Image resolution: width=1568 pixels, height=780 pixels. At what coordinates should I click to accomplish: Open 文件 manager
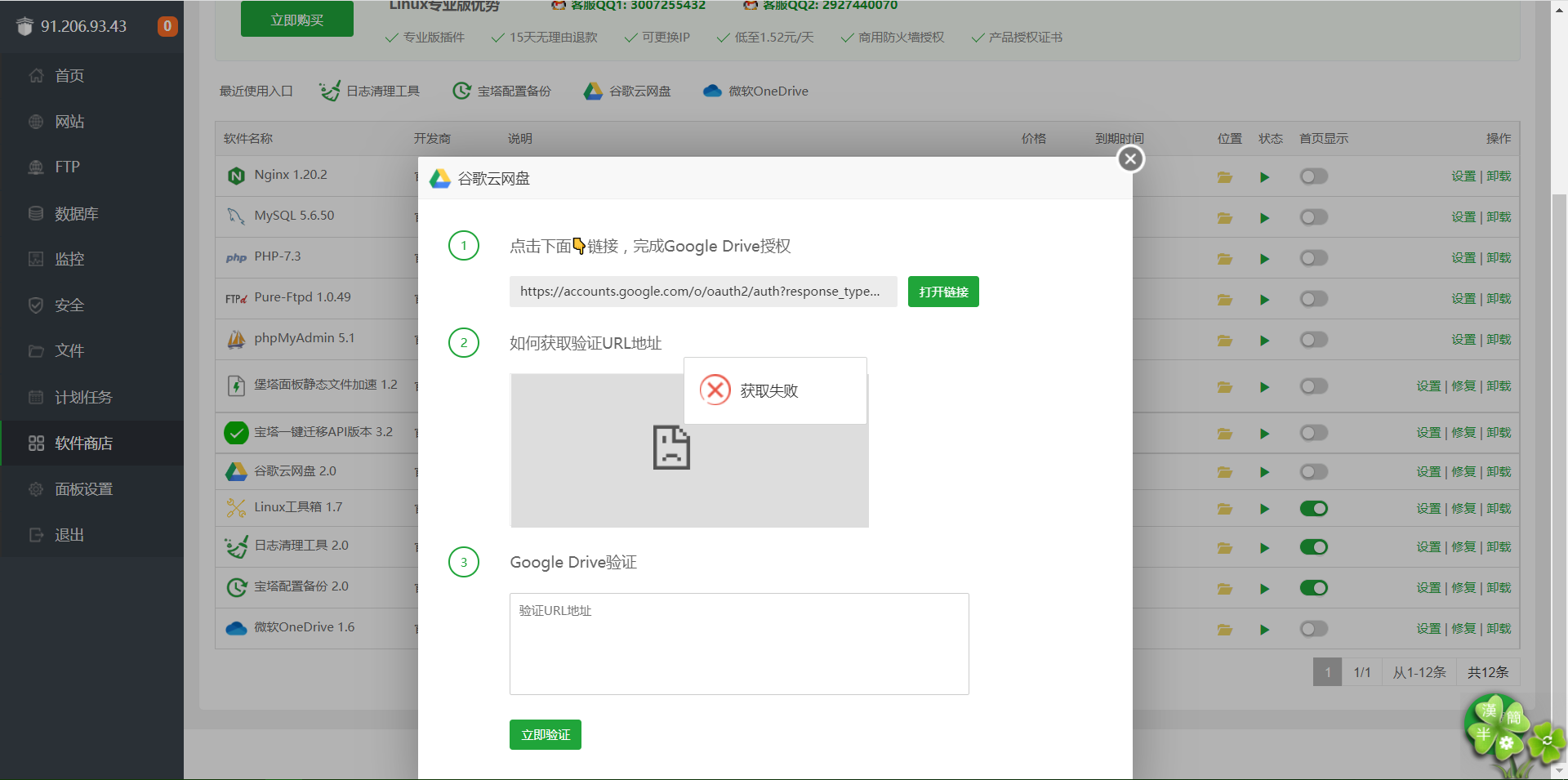tap(69, 350)
